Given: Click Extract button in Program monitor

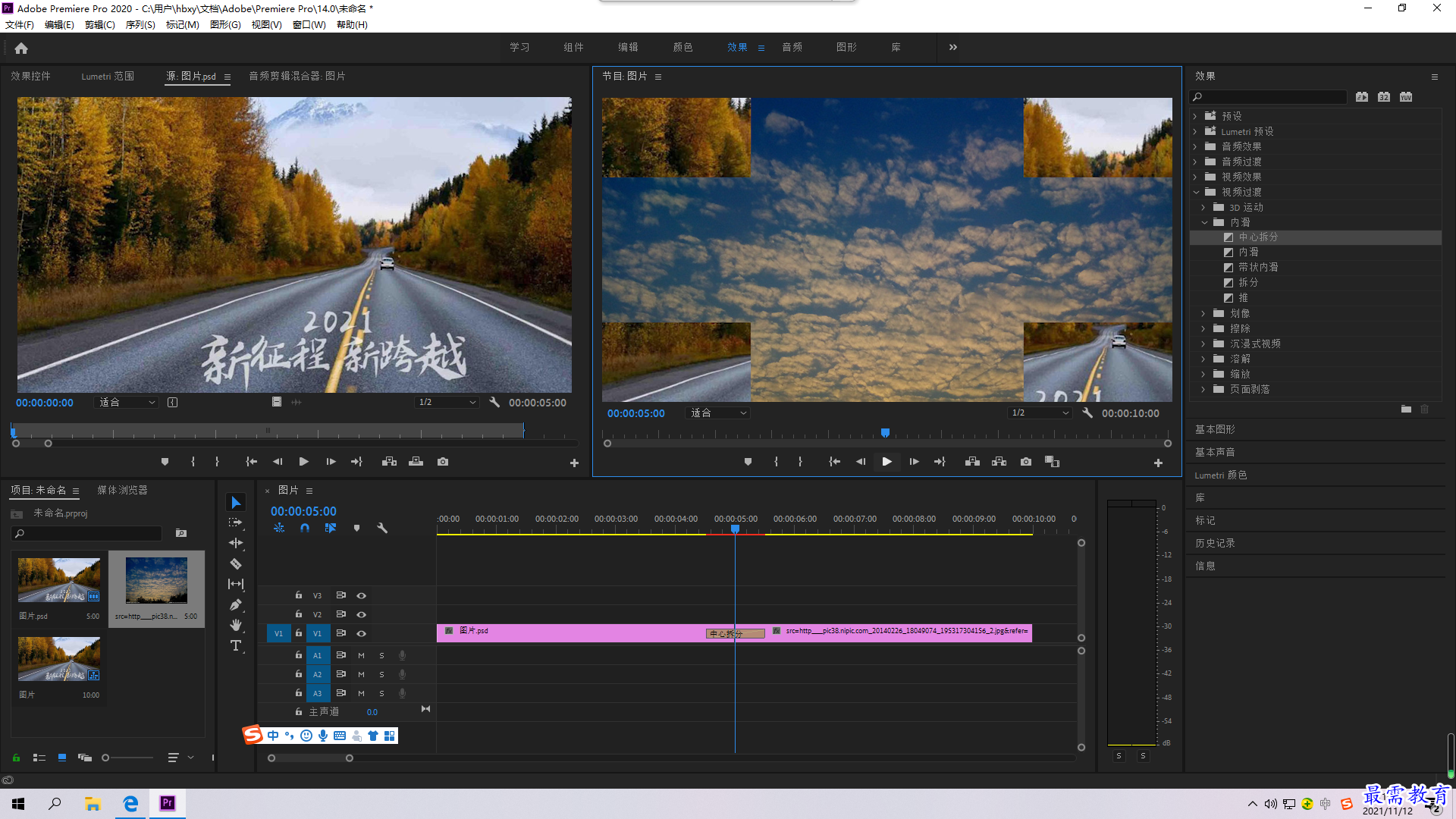Looking at the screenshot, I should click(x=999, y=461).
